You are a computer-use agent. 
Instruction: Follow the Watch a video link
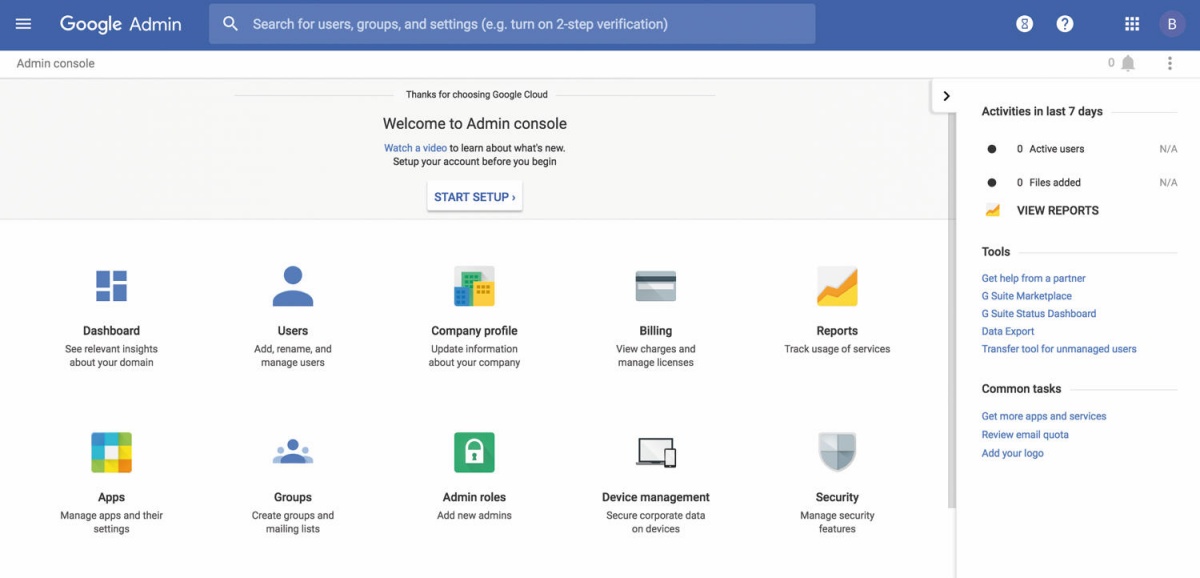coord(415,148)
